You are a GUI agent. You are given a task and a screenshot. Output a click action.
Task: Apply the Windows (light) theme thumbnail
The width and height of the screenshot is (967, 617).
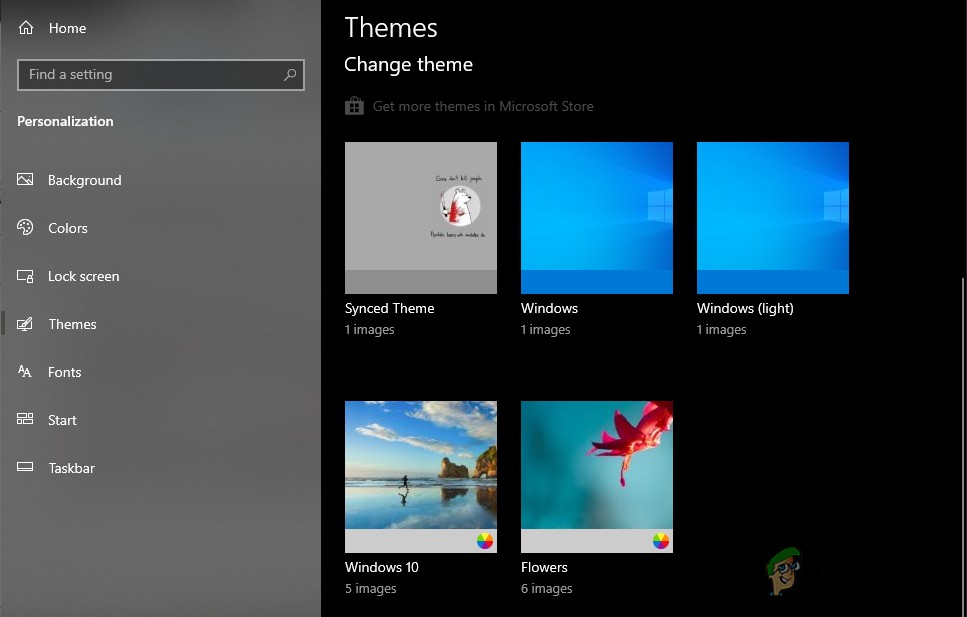pos(773,218)
